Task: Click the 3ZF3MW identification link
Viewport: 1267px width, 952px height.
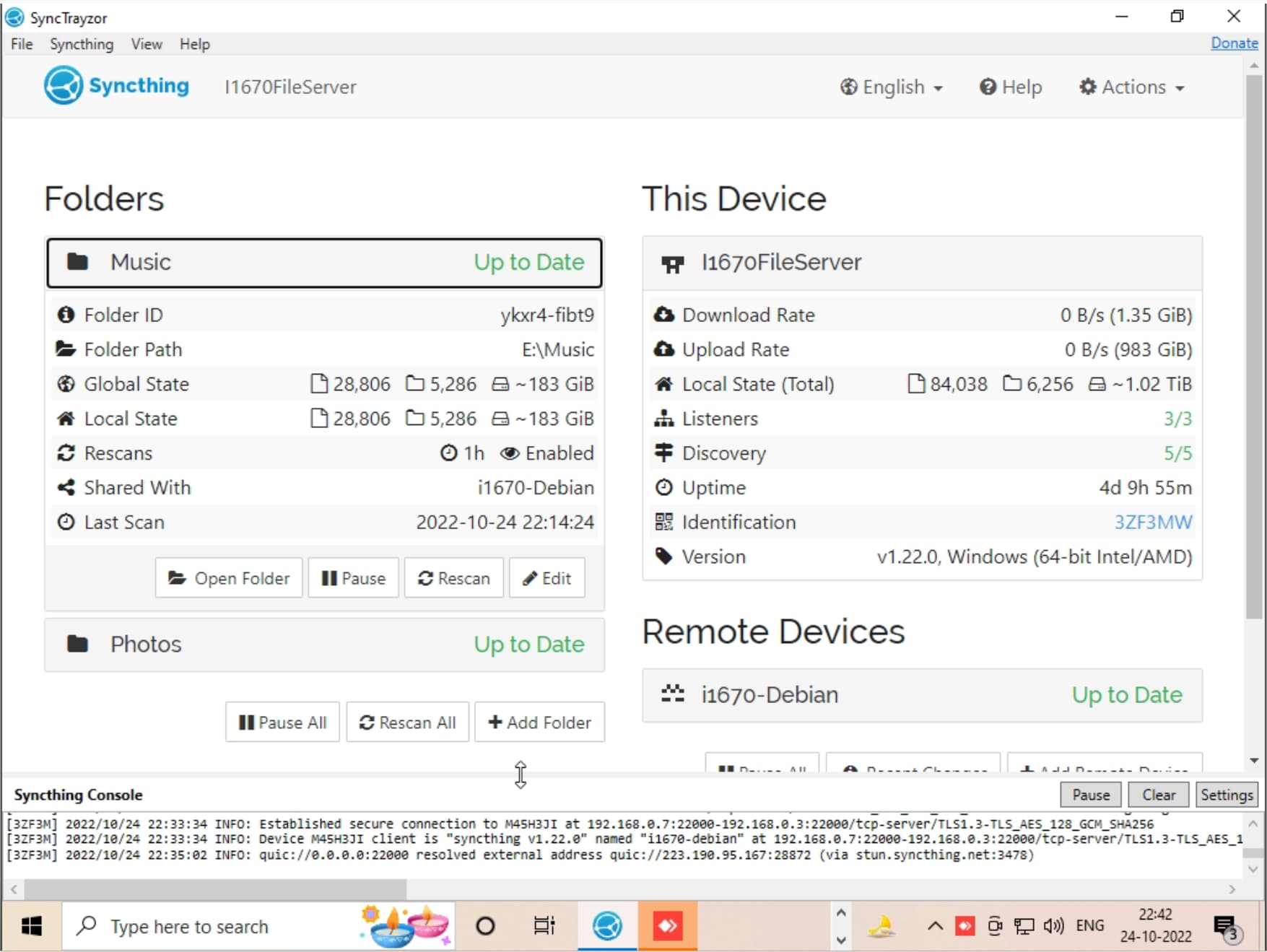Action: (1153, 522)
